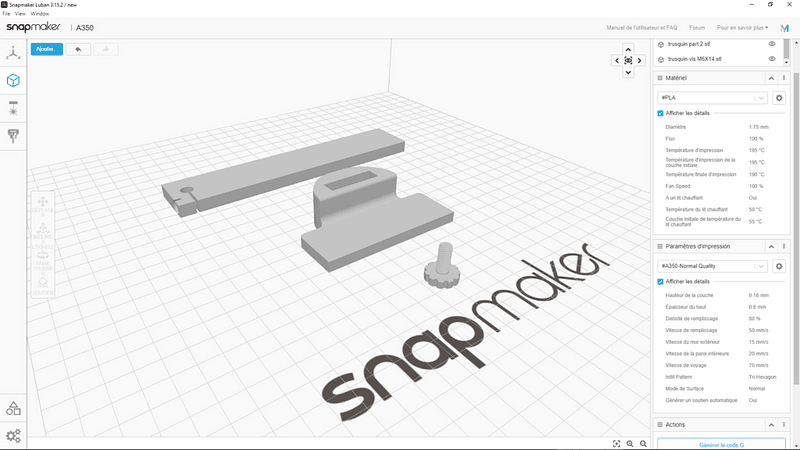This screenshot has height=450, width=800.
Task: Open material settings gear next to #PLA
Action: 779,97
